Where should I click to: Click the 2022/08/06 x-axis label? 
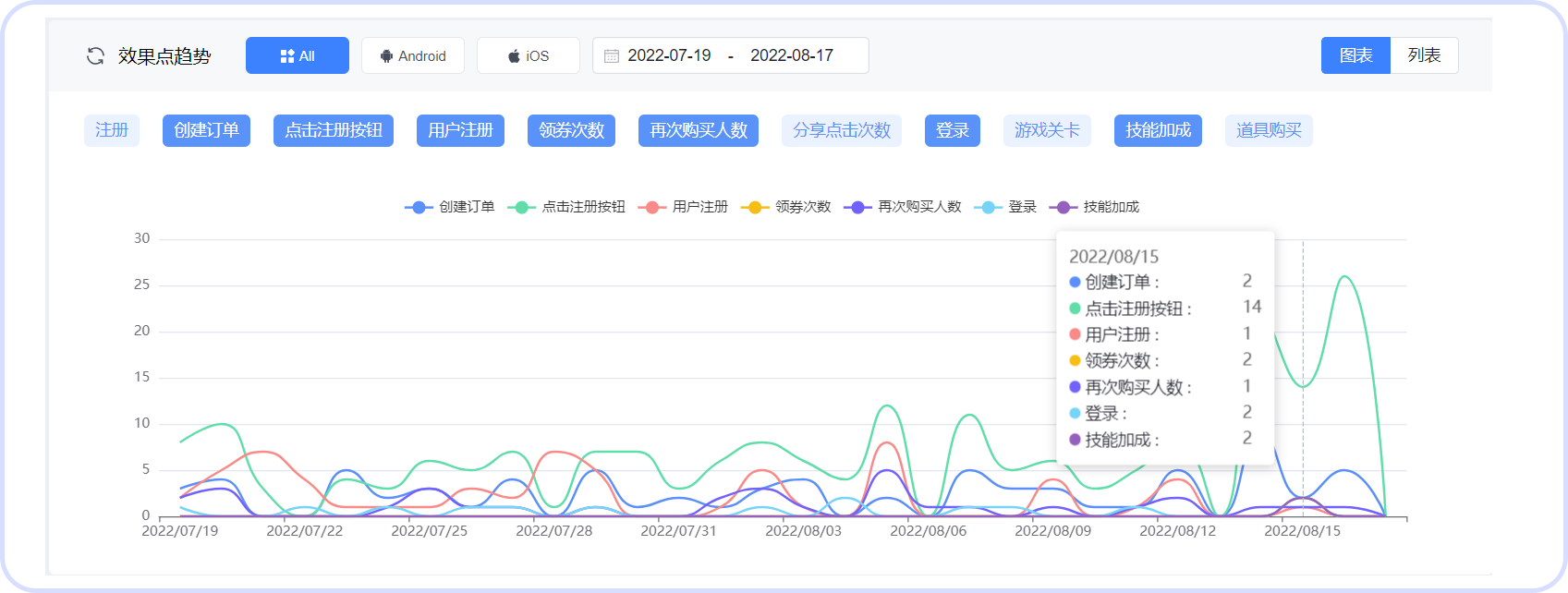pyautogui.click(x=929, y=531)
